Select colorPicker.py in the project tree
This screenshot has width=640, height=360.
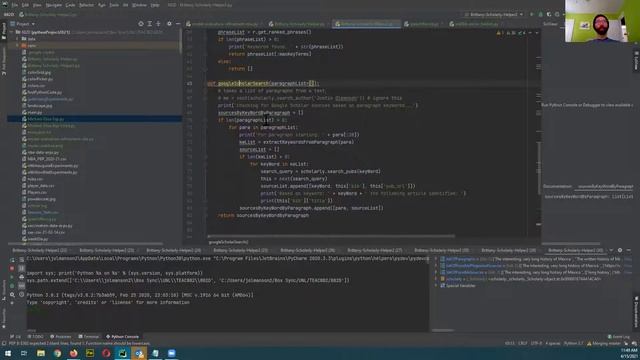(x=40, y=79)
